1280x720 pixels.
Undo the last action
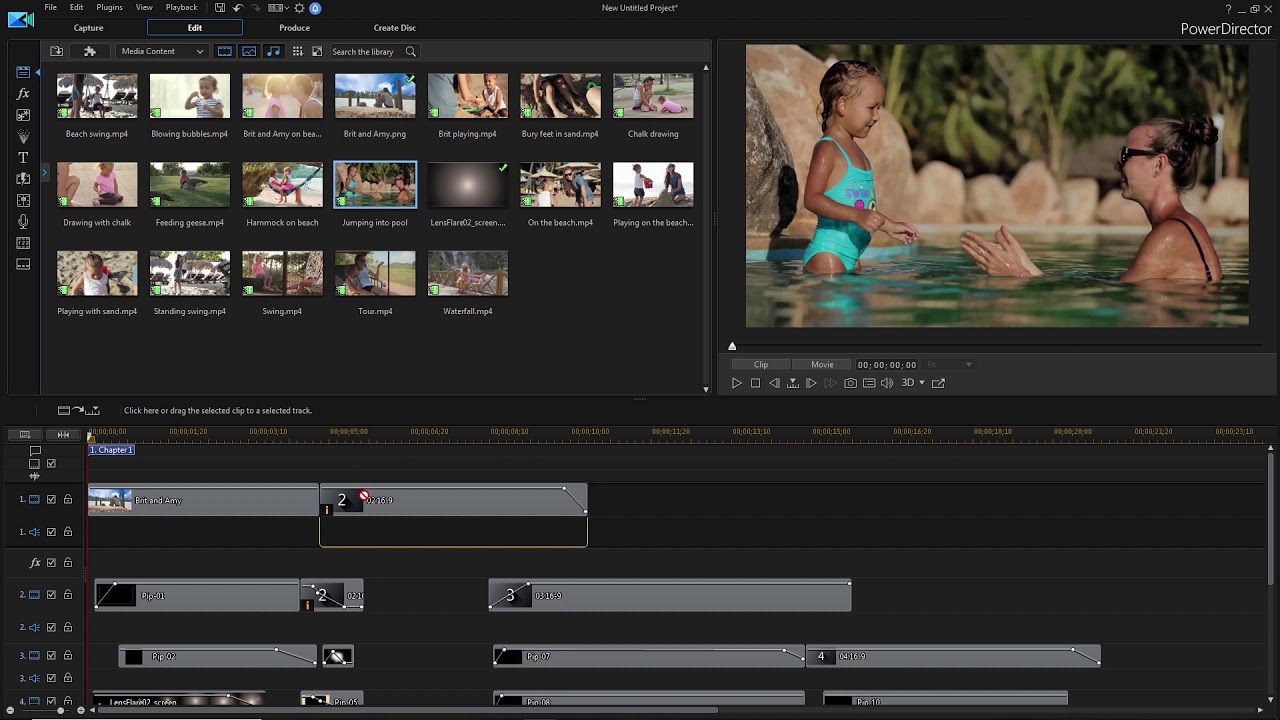[x=238, y=8]
